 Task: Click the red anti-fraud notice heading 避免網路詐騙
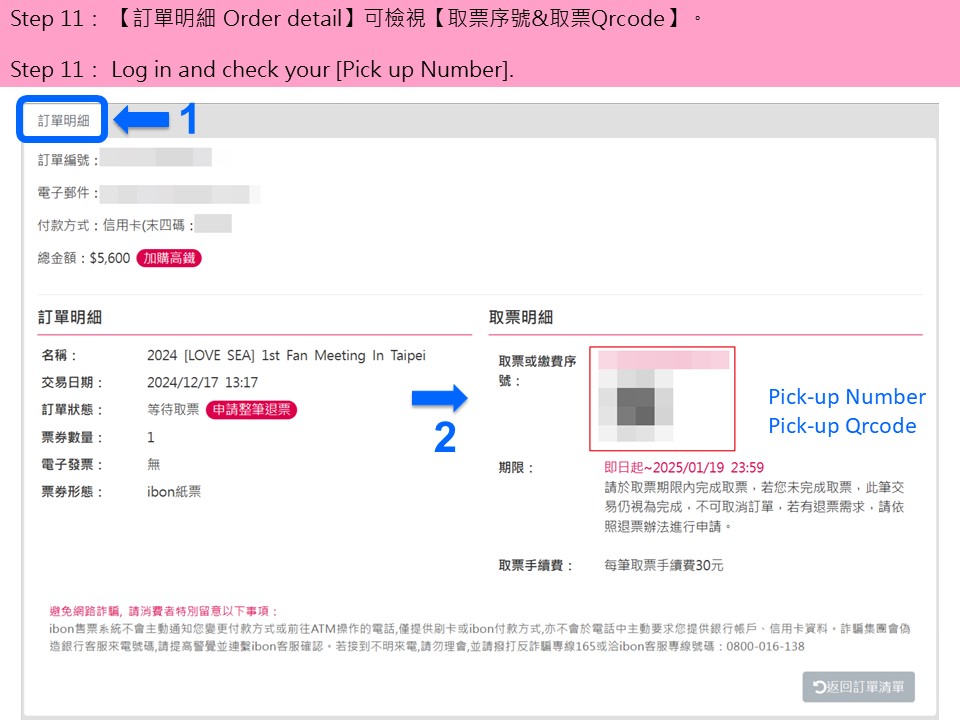point(164,611)
